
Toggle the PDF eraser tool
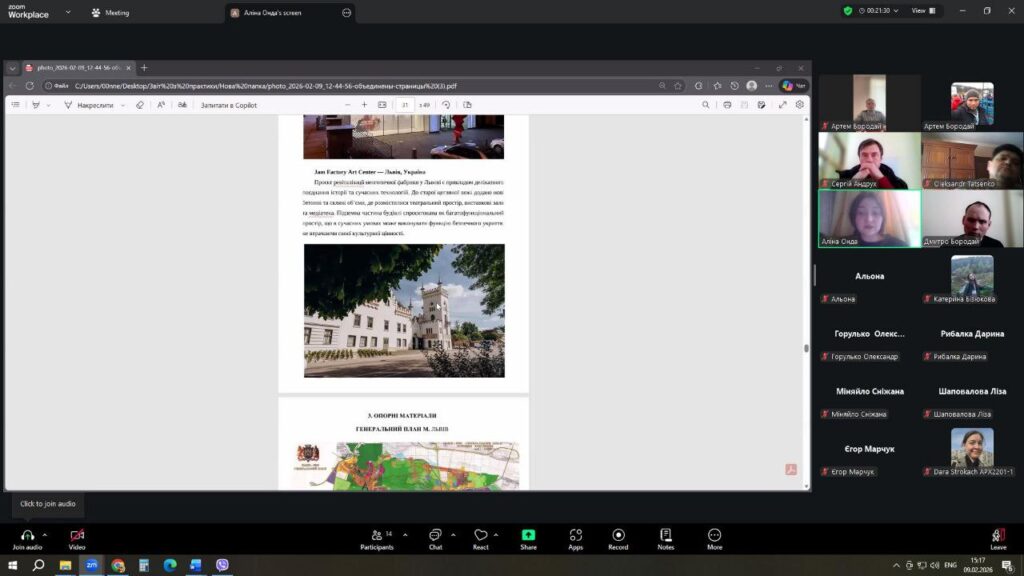point(140,105)
